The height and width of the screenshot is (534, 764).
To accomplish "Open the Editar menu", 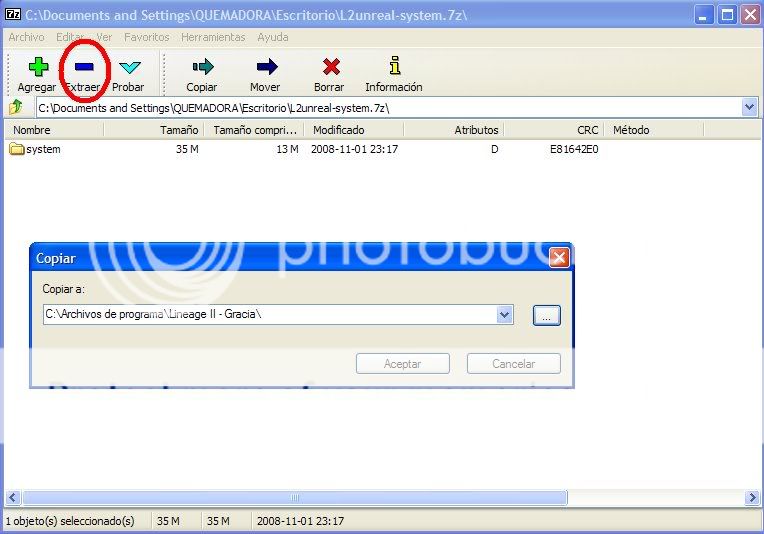I will [x=70, y=37].
